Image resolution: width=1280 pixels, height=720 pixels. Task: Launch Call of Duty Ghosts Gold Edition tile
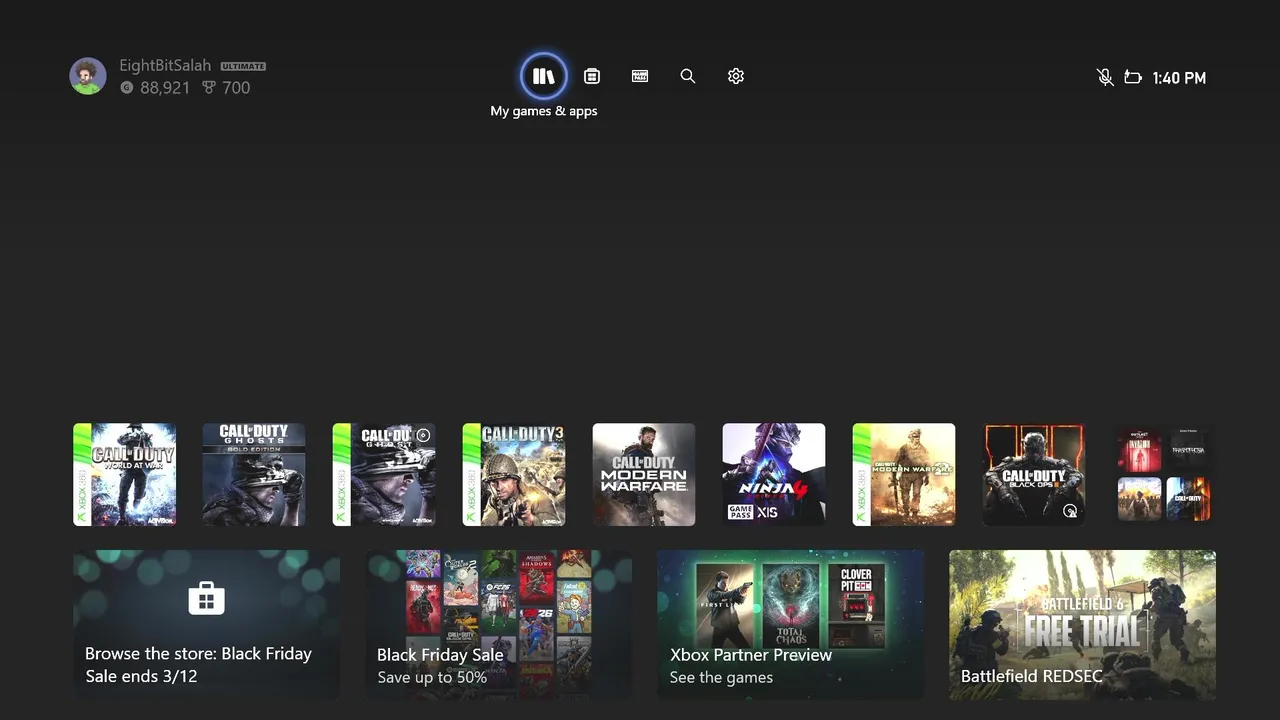click(254, 474)
